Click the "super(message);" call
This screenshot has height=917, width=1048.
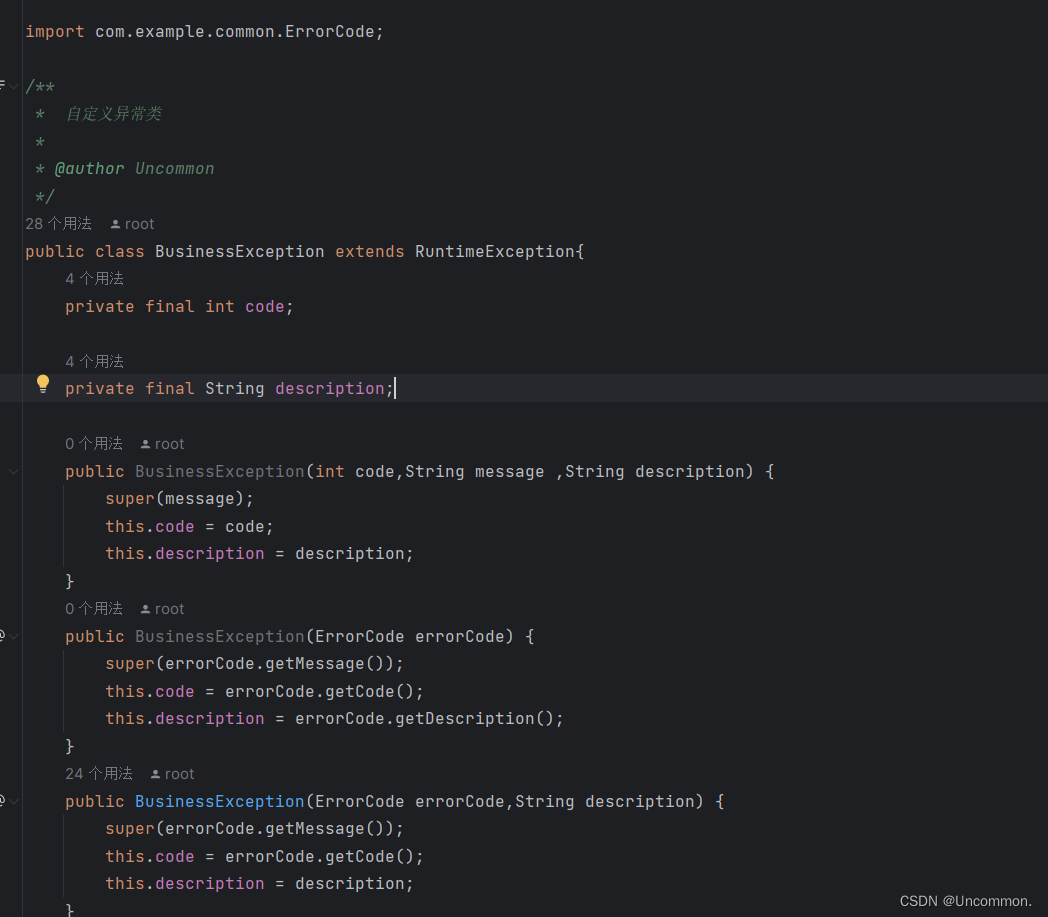pyautogui.click(x=179, y=499)
